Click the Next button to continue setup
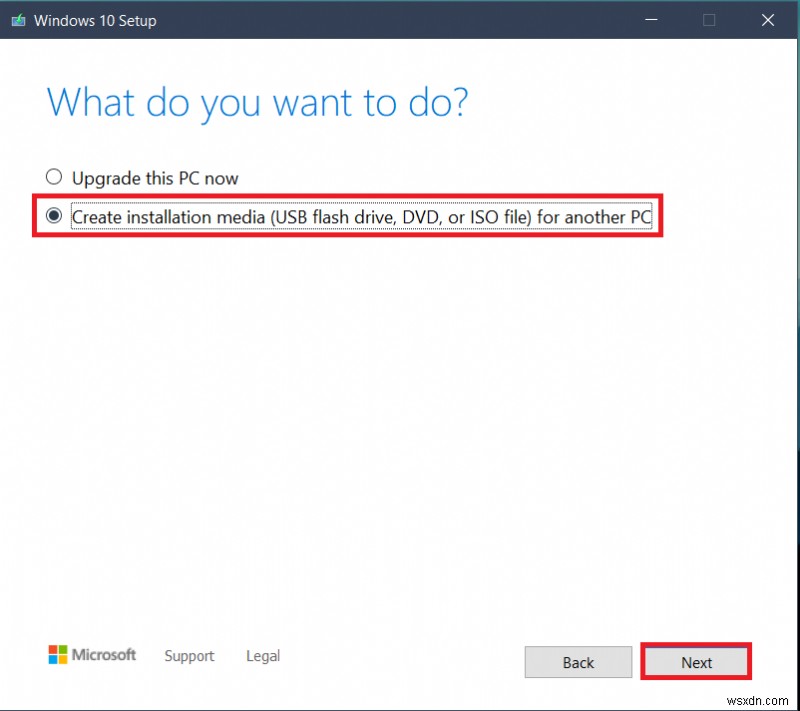800x711 pixels. (695, 662)
